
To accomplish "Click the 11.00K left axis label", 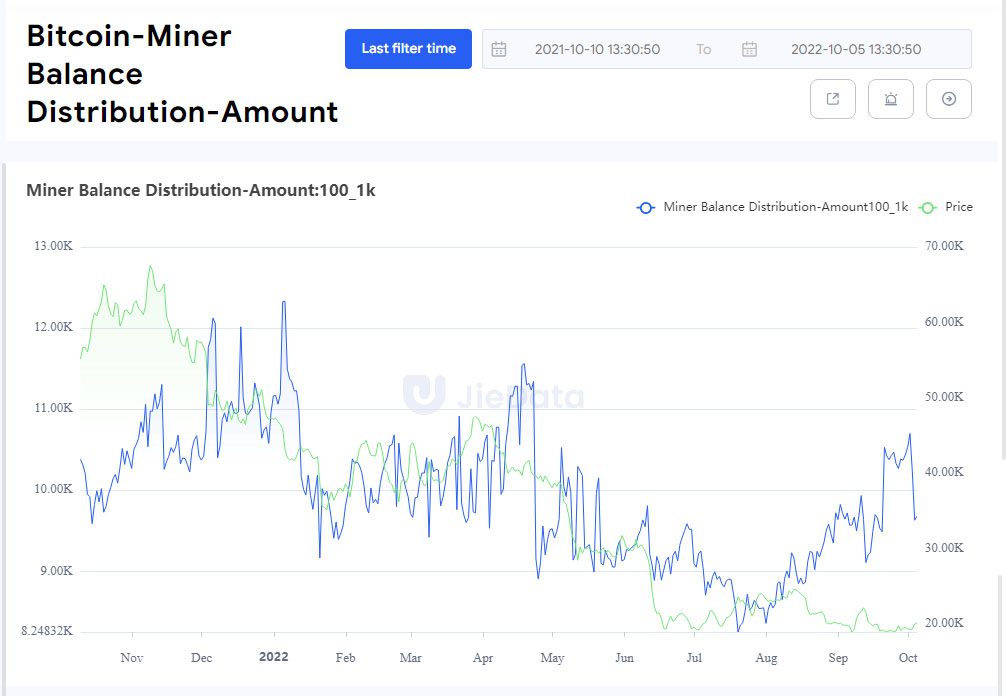I will coord(53,408).
